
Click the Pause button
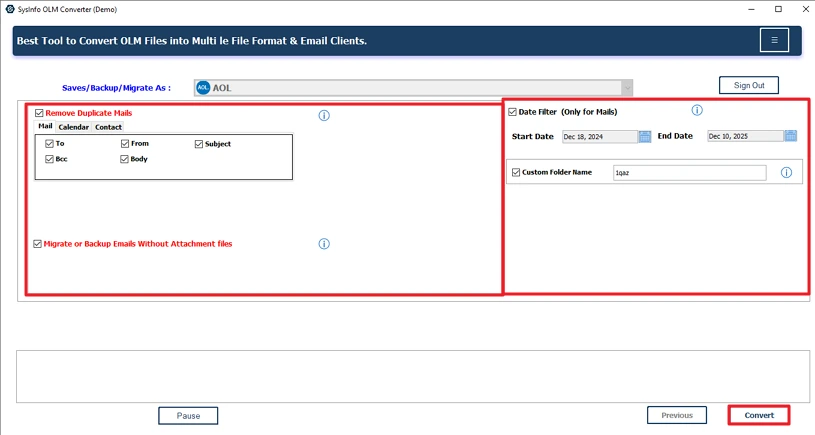pyautogui.click(x=188, y=416)
